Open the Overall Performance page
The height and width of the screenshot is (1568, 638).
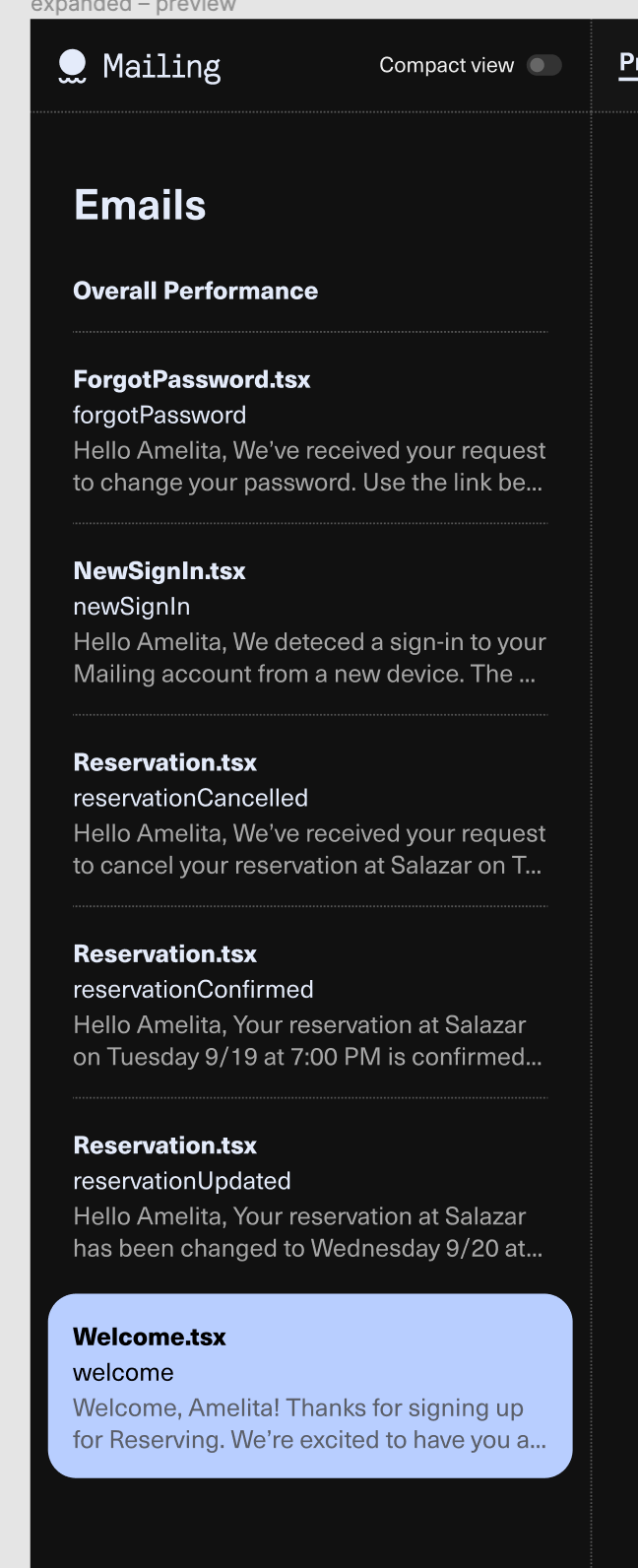click(x=196, y=291)
